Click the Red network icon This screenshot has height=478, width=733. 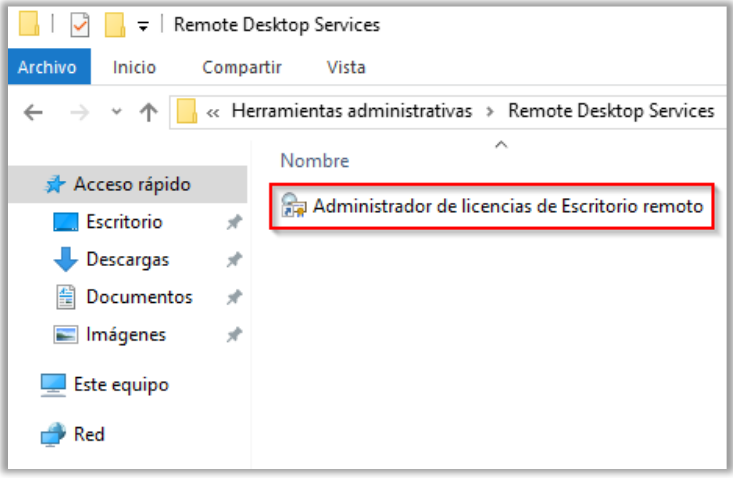pyautogui.click(x=53, y=435)
